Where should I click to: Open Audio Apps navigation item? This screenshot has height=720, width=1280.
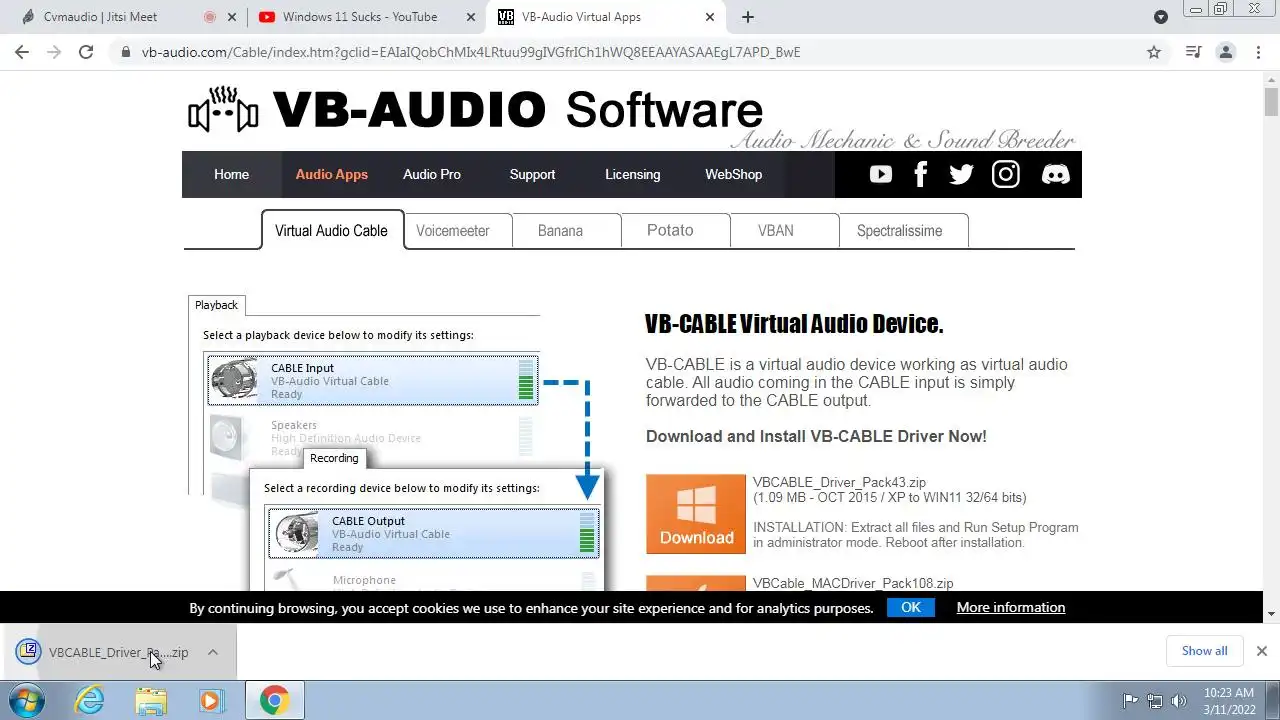332,174
